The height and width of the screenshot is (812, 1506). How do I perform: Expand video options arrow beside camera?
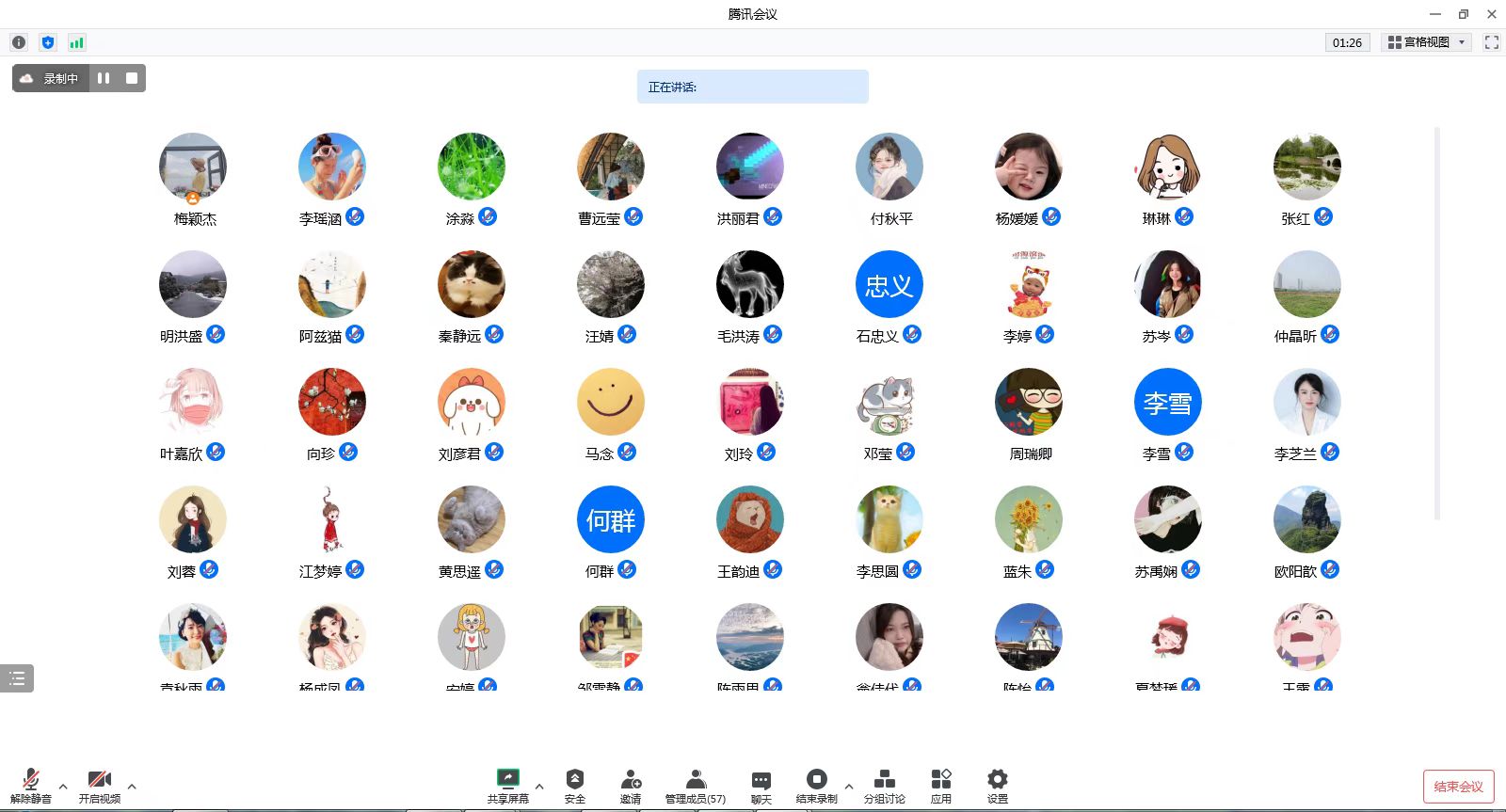pos(132,786)
